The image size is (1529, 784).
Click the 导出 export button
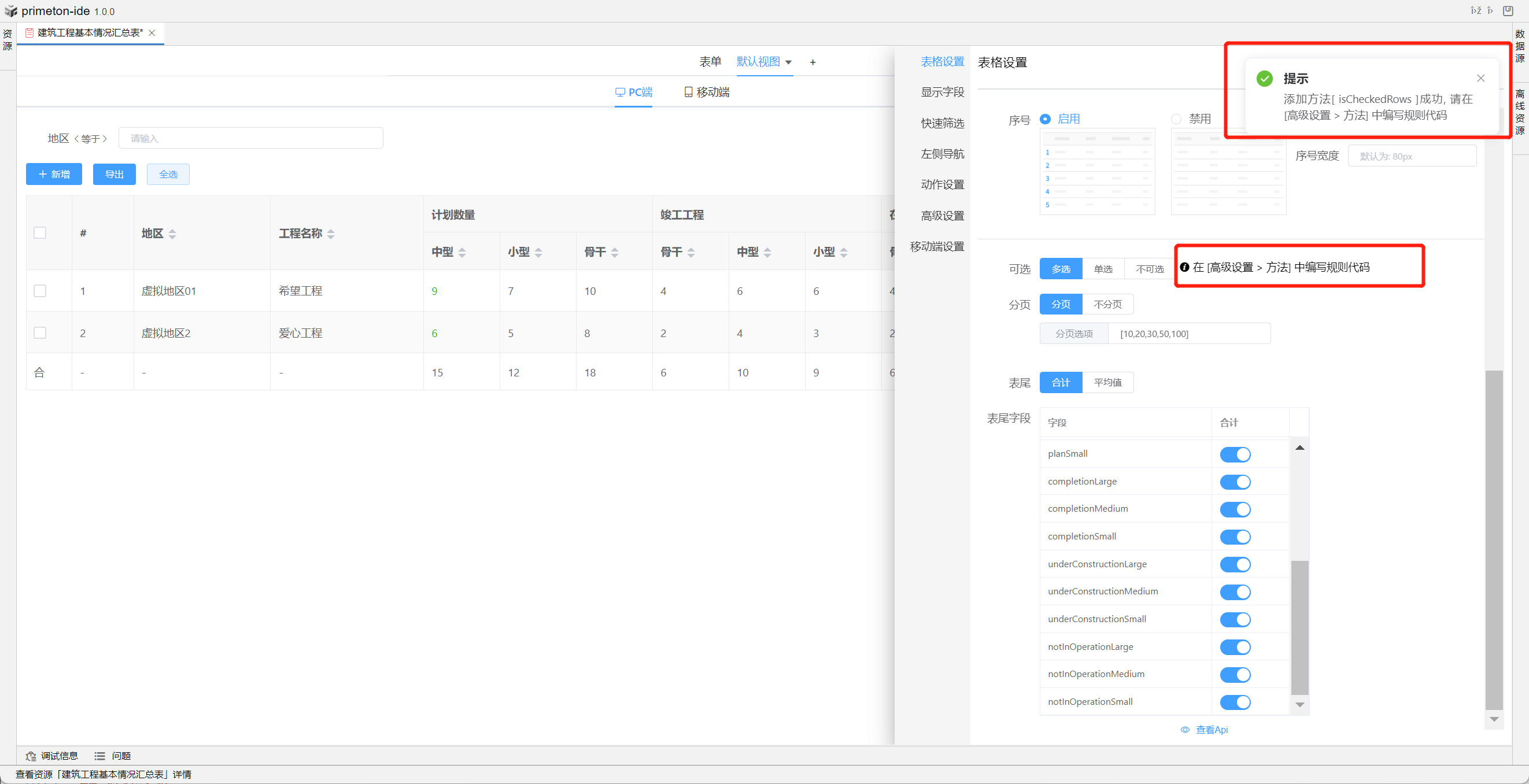click(x=114, y=175)
